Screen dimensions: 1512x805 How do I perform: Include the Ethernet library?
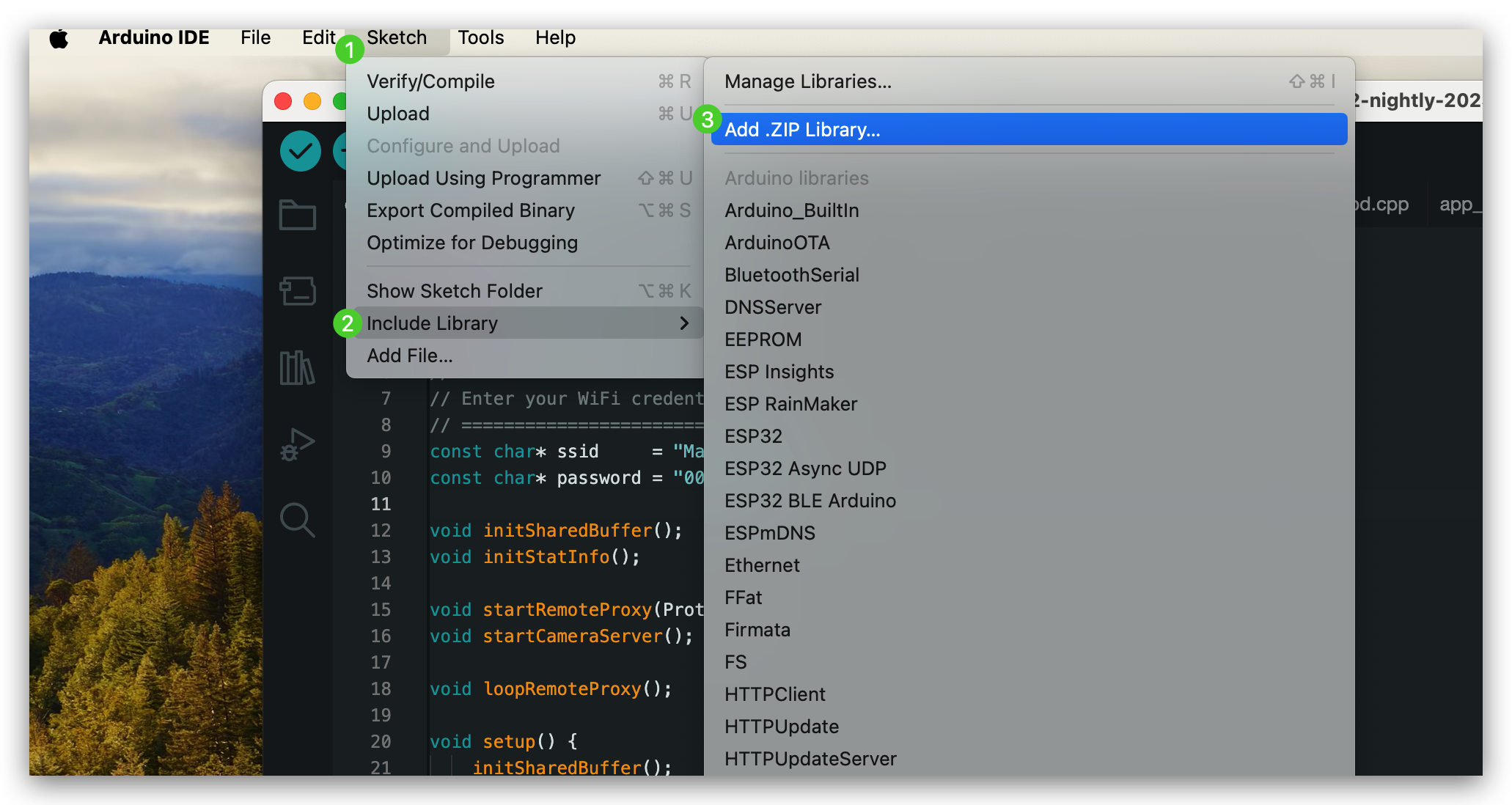point(1029,565)
